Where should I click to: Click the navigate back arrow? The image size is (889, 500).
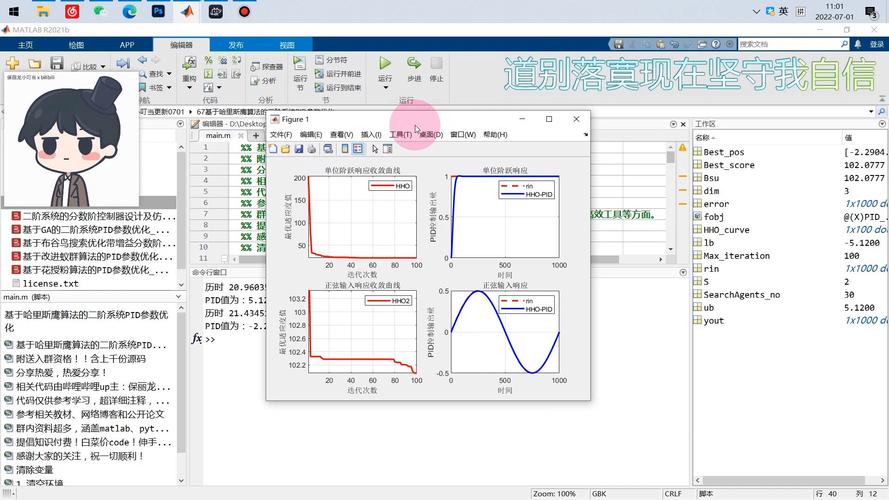coord(142,60)
